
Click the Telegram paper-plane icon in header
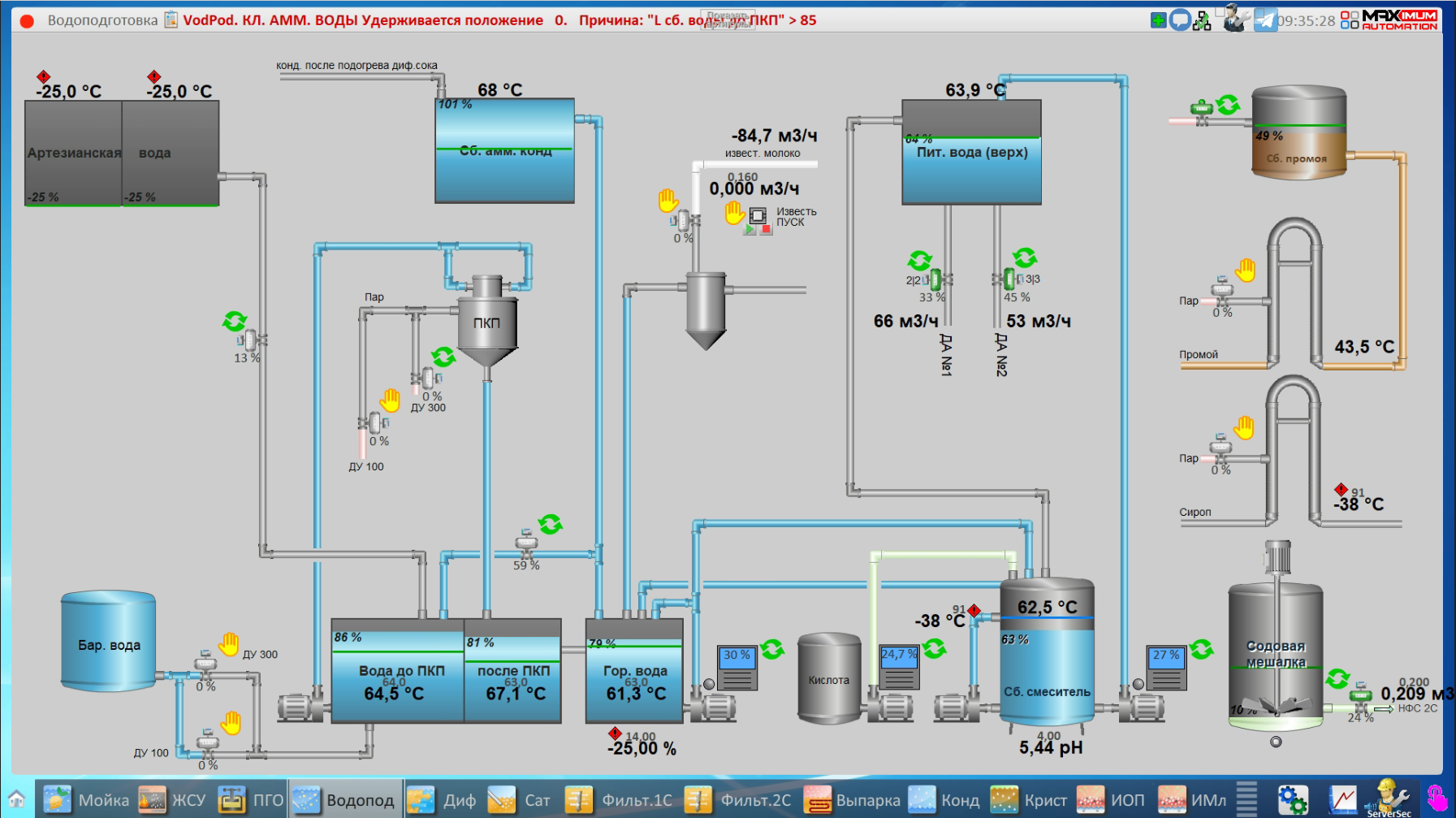coord(1265,19)
